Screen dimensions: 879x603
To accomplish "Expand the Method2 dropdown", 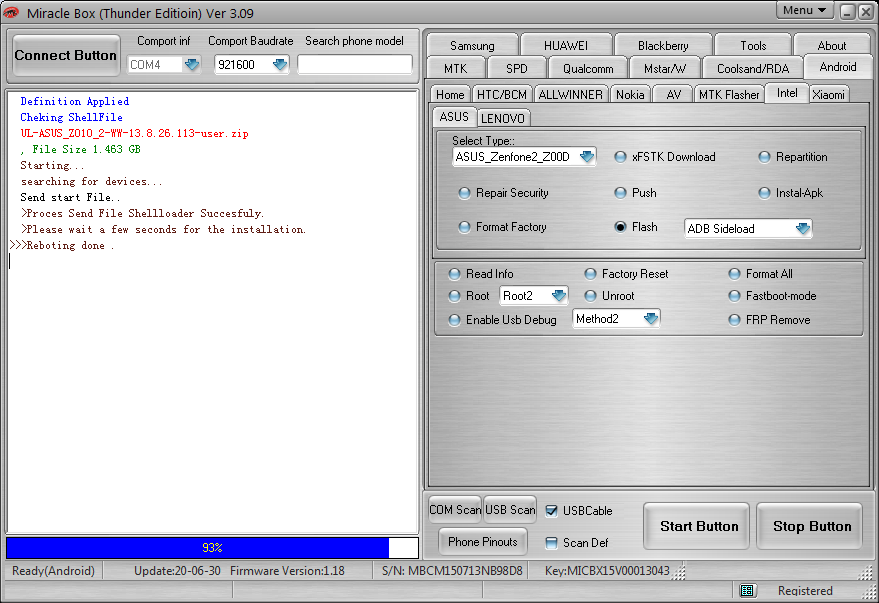I will 650,319.
